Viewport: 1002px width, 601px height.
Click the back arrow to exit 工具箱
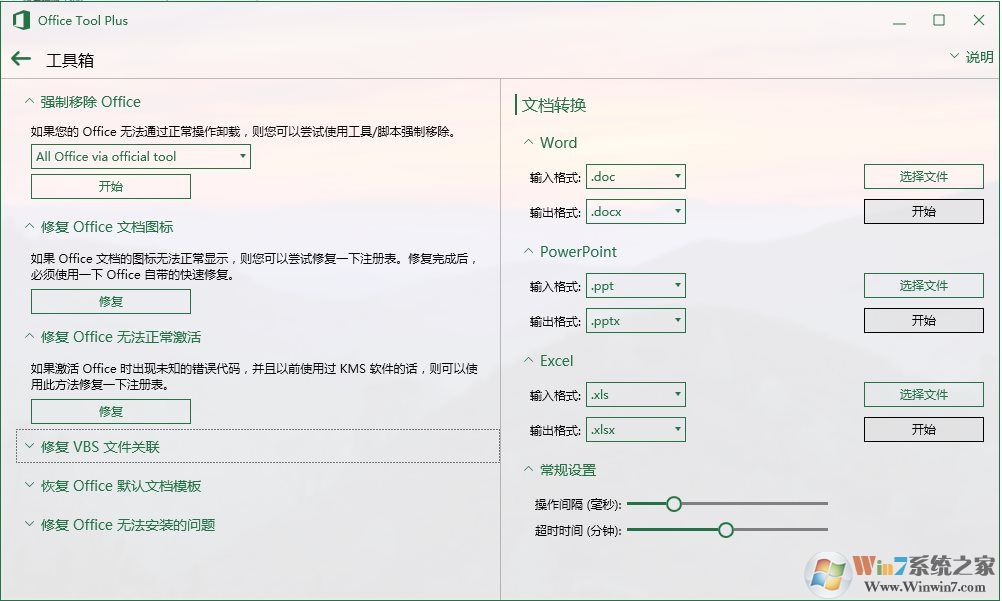click(20, 57)
